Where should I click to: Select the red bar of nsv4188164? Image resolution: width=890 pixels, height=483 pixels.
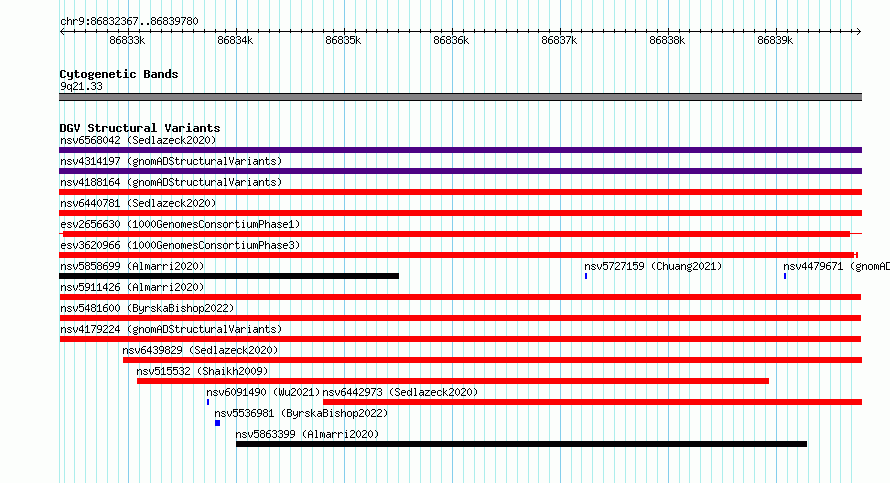point(460,192)
